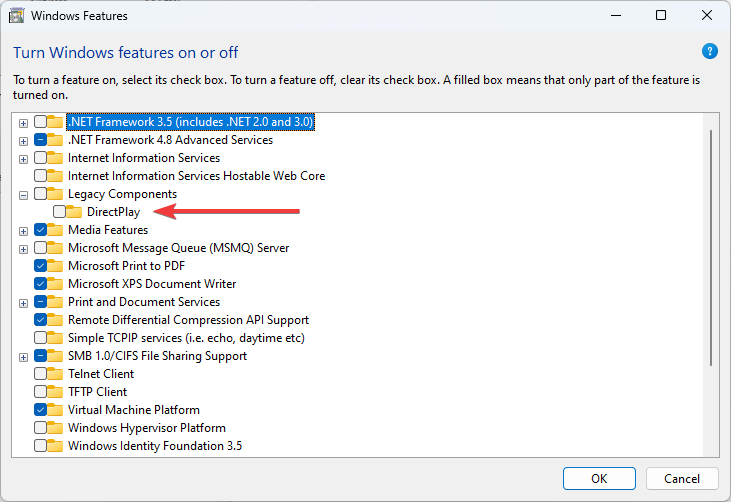Select Microsoft XPS Document Writer item
This screenshot has height=502, width=731.
click(152, 284)
